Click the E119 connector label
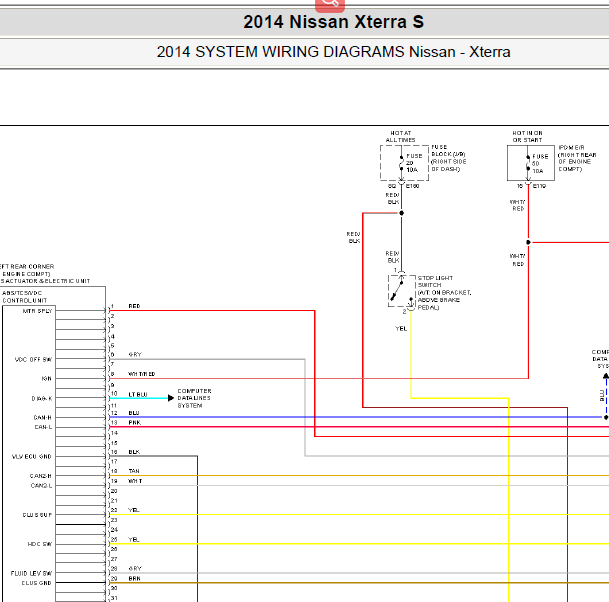This screenshot has height=602, width=609. 539,186
